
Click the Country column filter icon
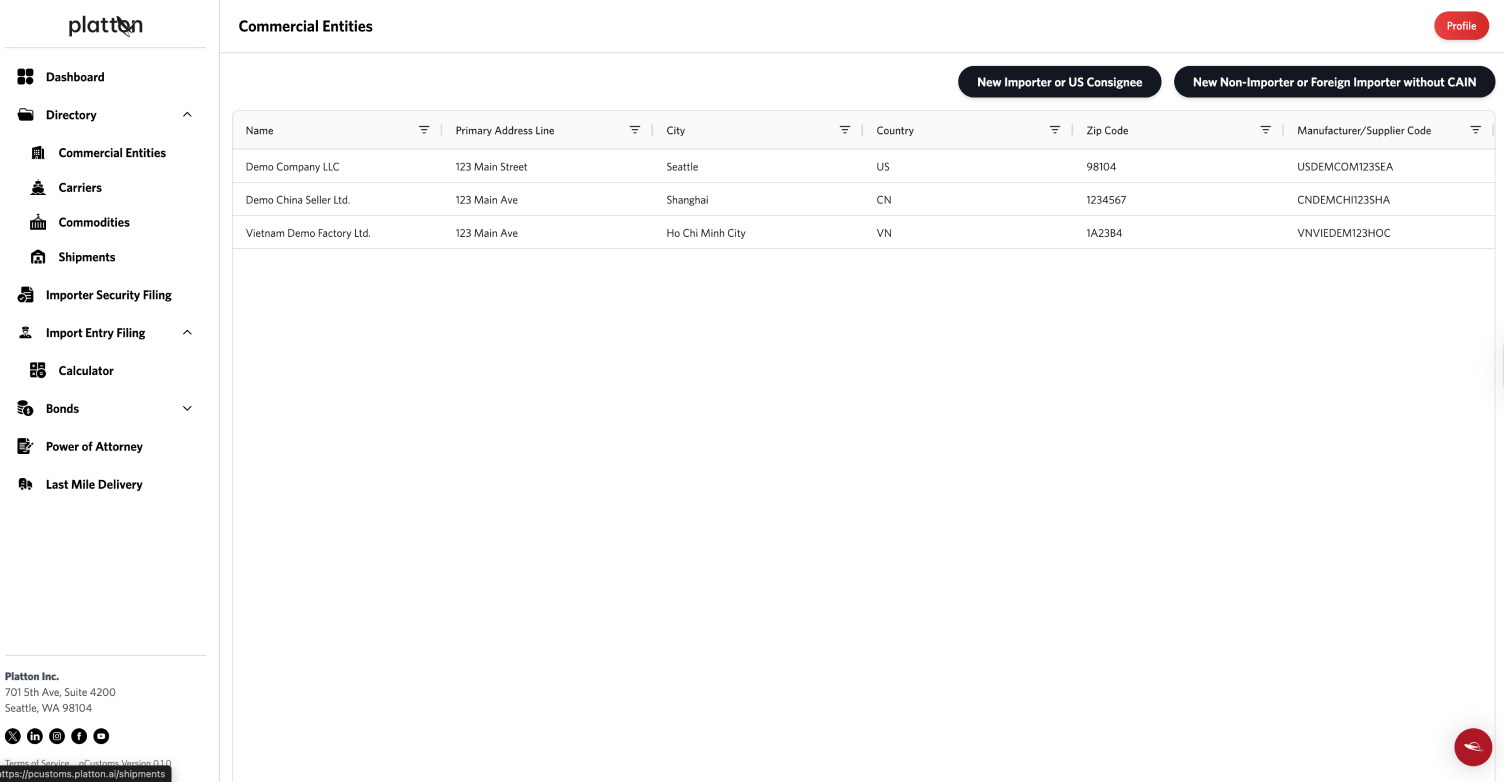[1055, 130]
